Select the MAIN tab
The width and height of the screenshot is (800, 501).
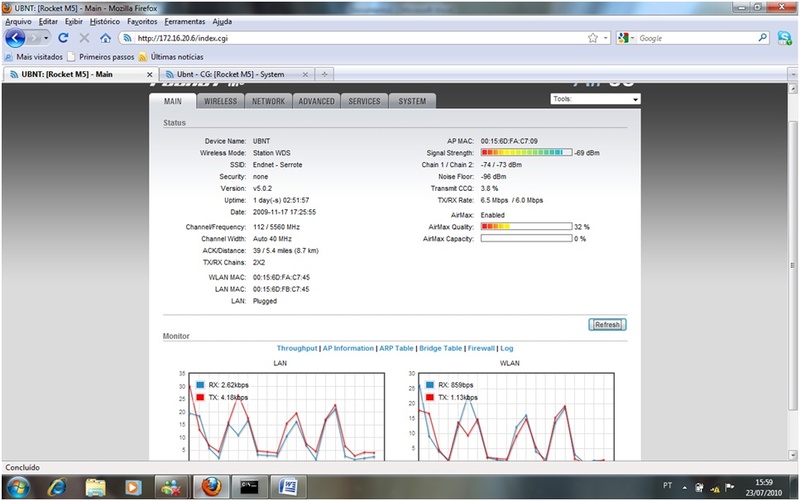click(172, 101)
